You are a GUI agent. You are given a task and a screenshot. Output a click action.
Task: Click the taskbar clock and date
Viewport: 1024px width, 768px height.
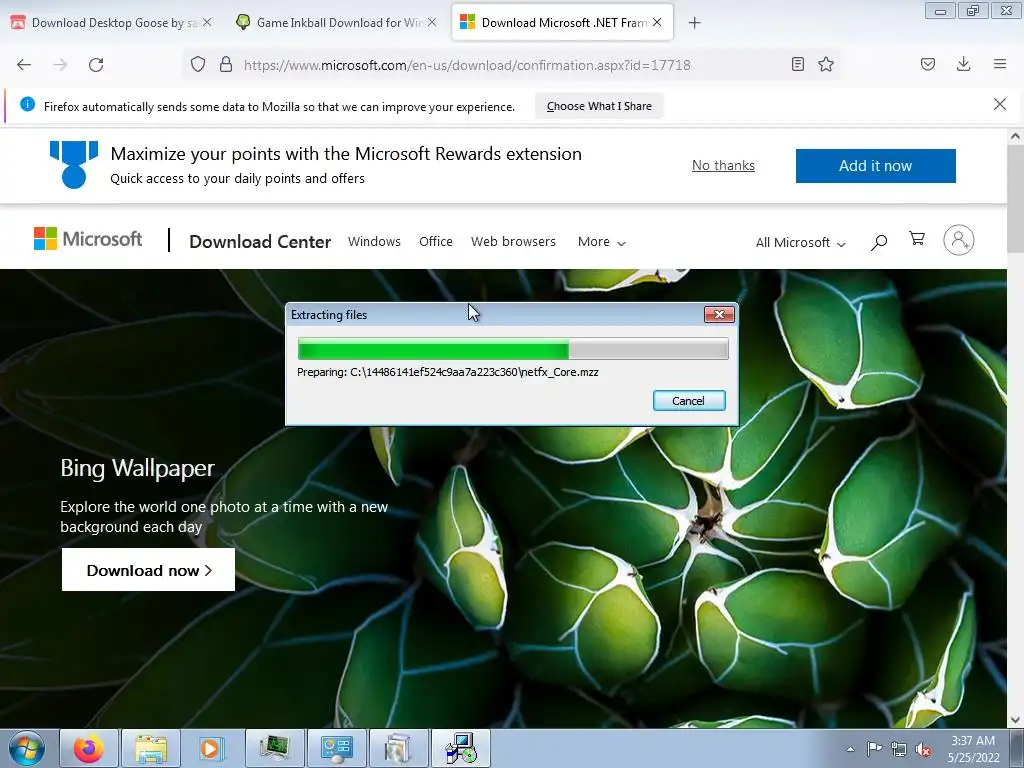pyautogui.click(x=973, y=749)
